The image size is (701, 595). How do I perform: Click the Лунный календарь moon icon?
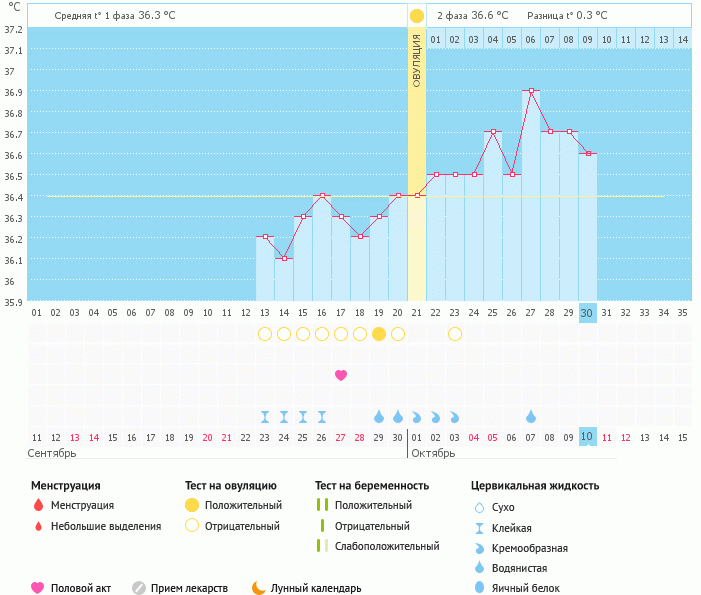pos(259,588)
